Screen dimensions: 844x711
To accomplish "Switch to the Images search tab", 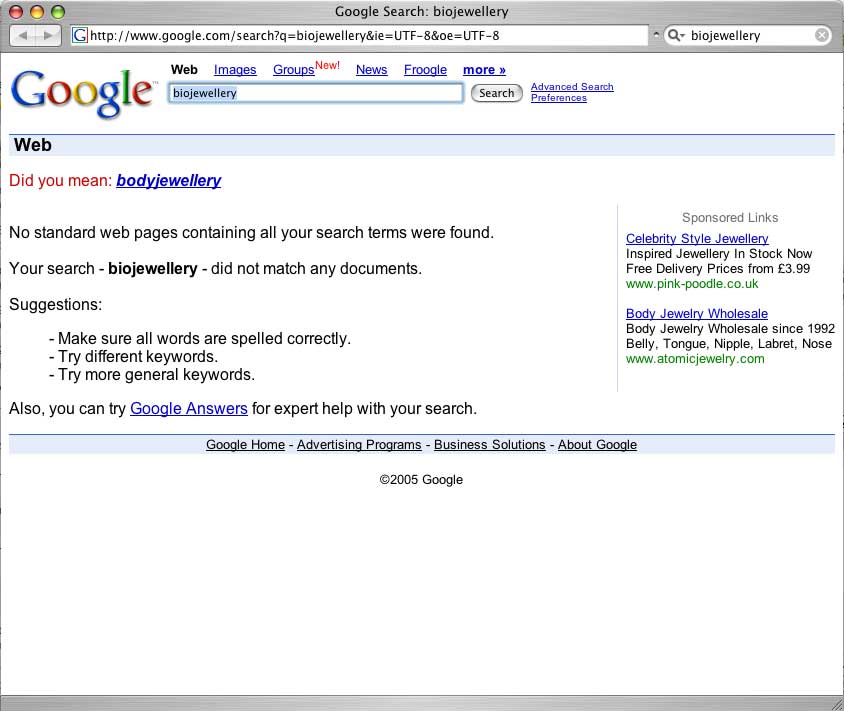I will 235,69.
